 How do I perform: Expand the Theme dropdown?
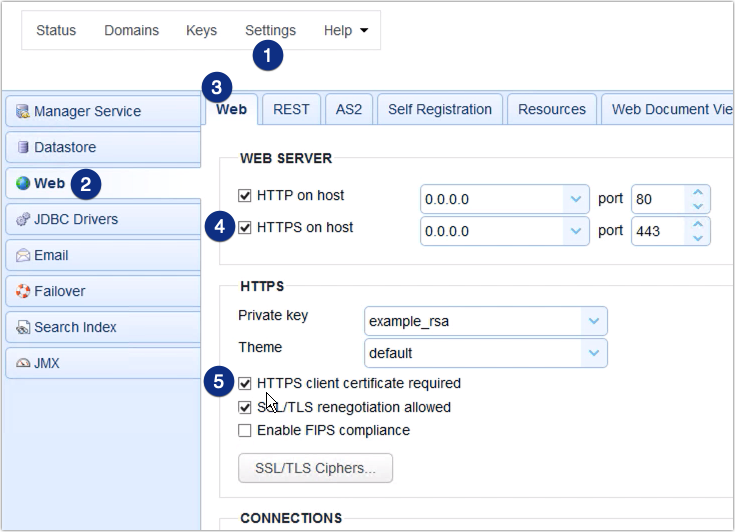coord(595,353)
